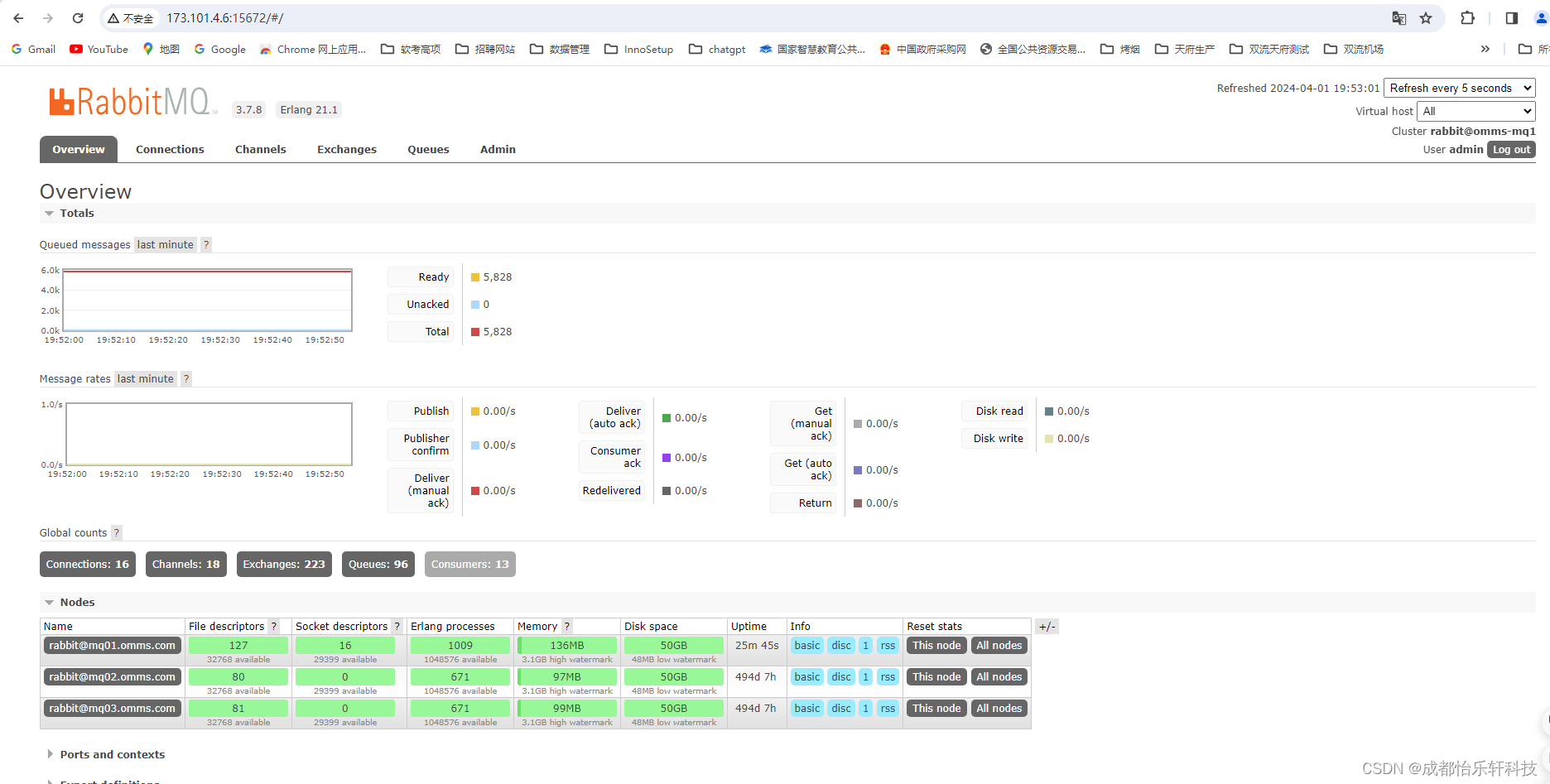Change Message rates last minute range

145,378
